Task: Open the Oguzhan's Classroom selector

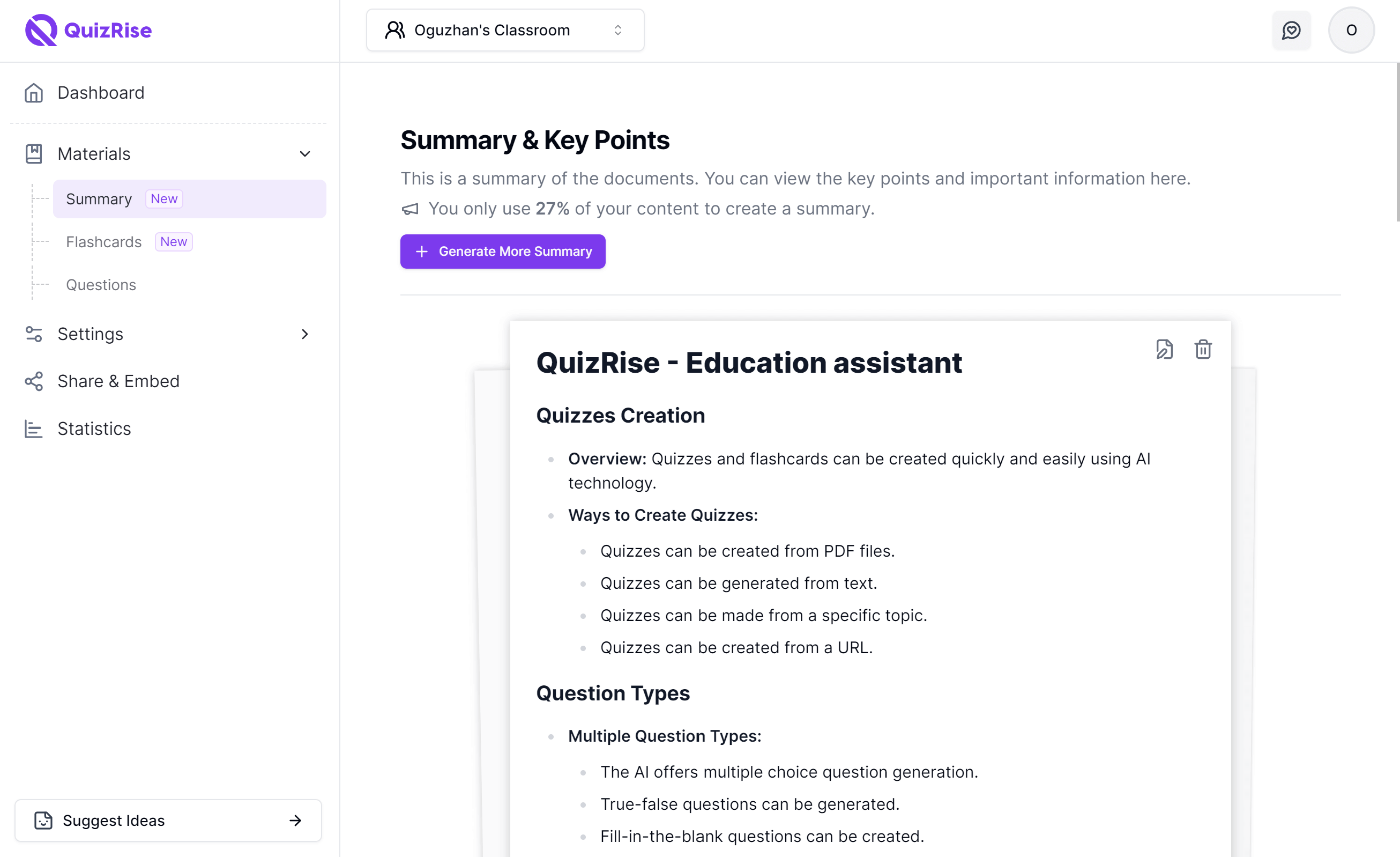Action: [x=504, y=29]
